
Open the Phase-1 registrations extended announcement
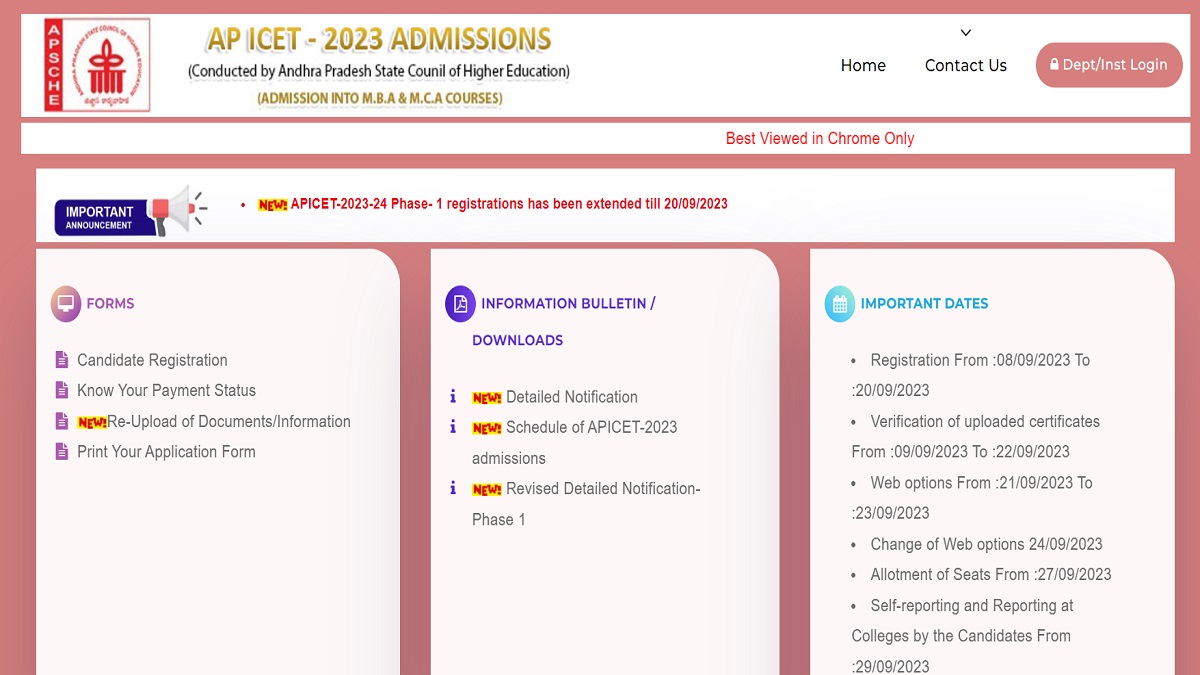pos(509,204)
